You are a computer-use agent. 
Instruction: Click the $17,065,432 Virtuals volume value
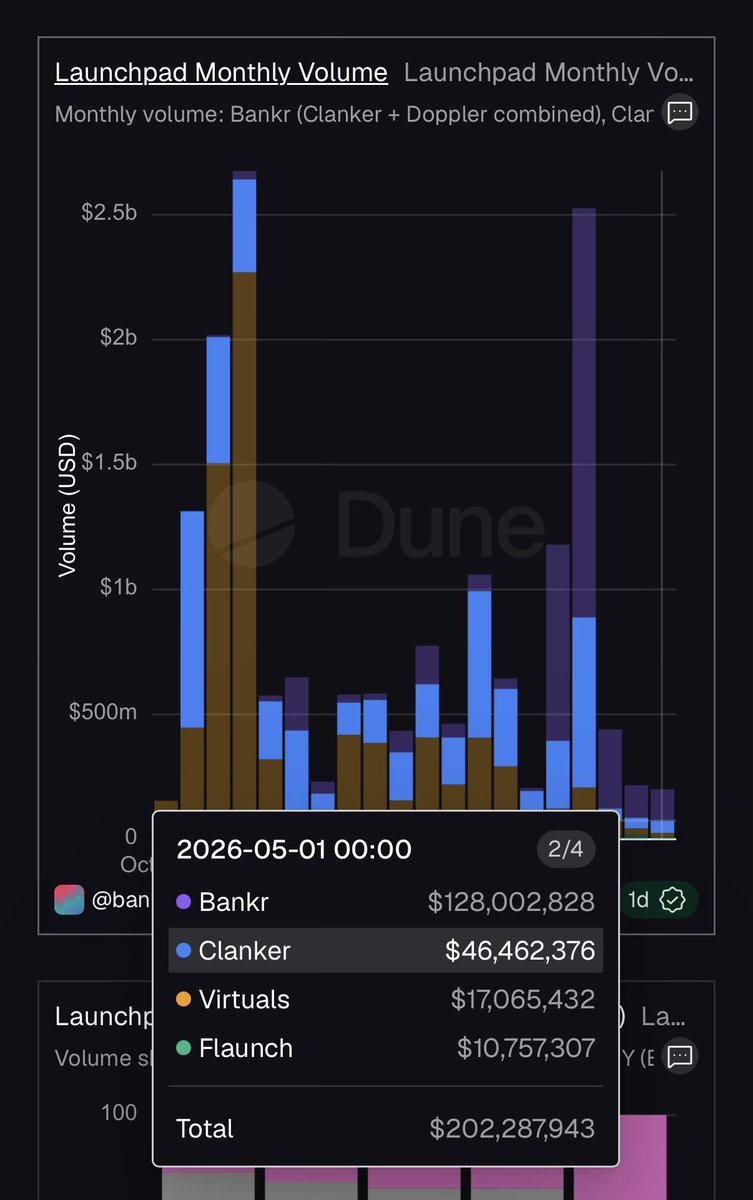[523, 1000]
